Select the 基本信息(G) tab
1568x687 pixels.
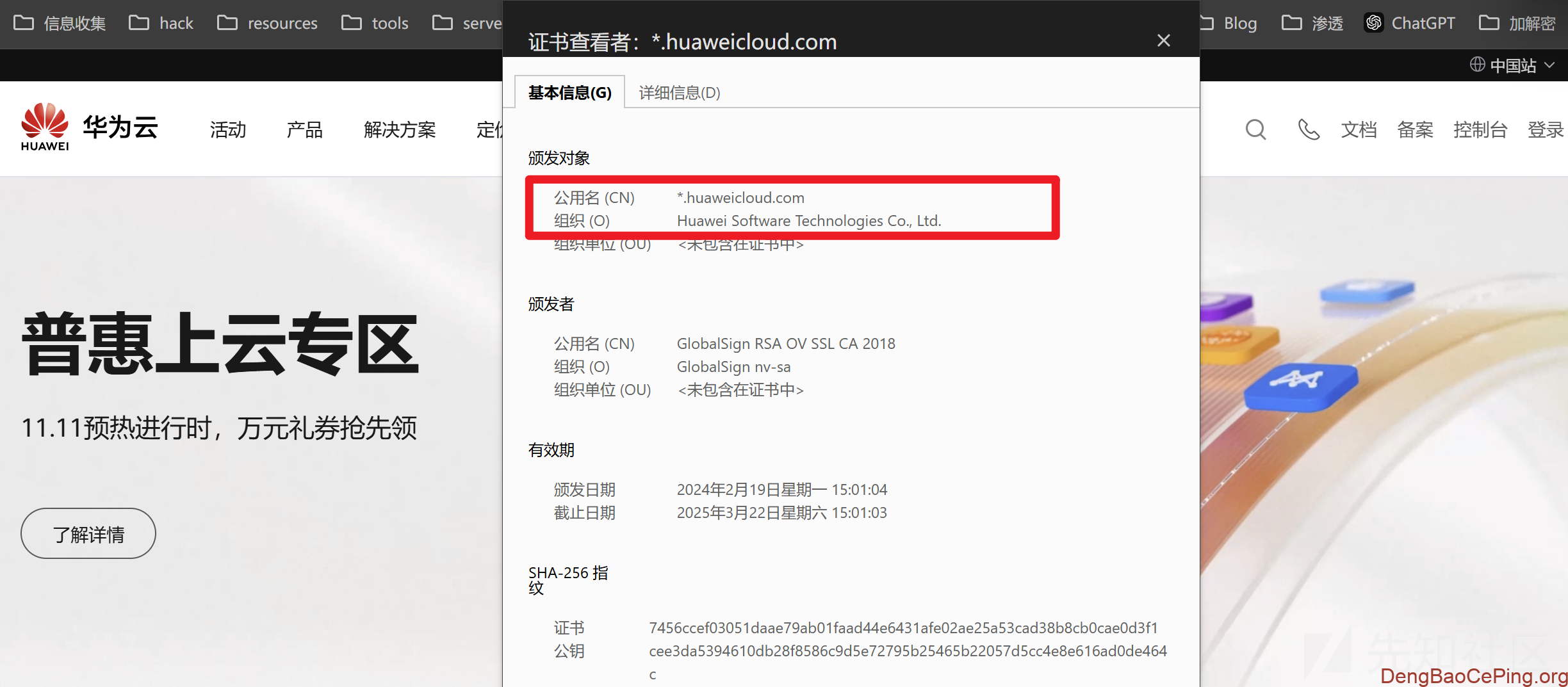[569, 93]
